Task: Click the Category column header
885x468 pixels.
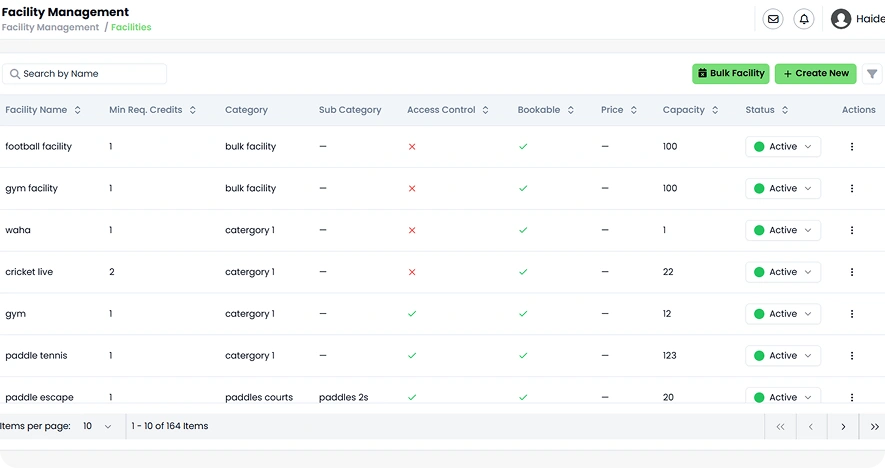Action: tap(246, 110)
